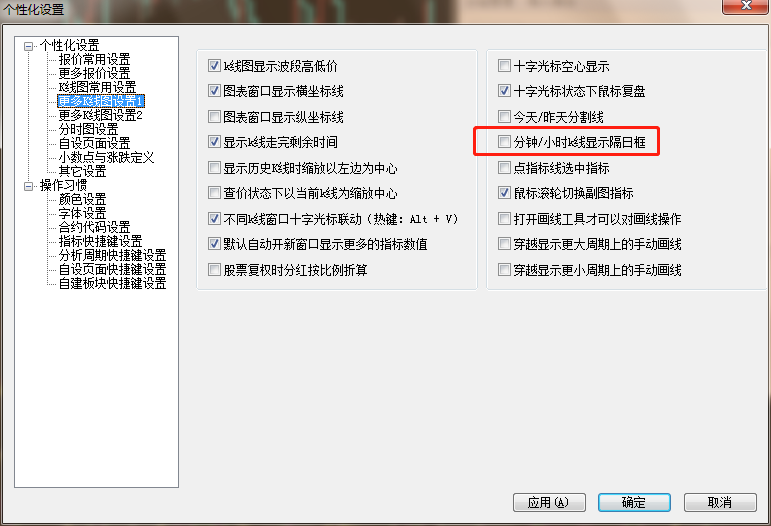Open 小数点与涨跌定义 settings
Viewport: 771px width, 526px height.
click(106, 157)
